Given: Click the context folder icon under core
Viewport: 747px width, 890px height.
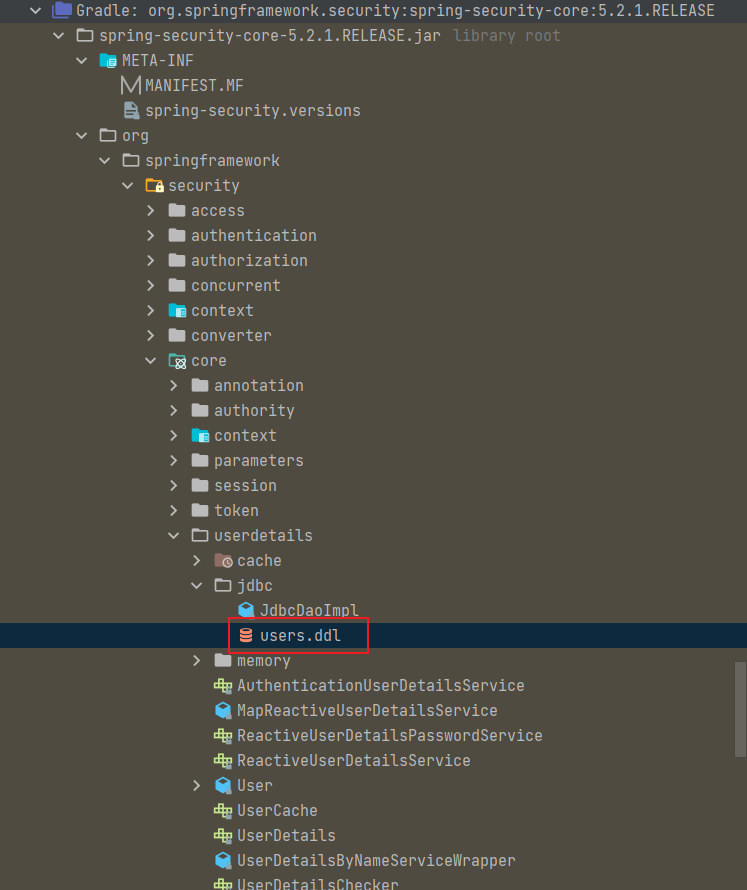Looking at the screenshot, I should coord(200,435).
